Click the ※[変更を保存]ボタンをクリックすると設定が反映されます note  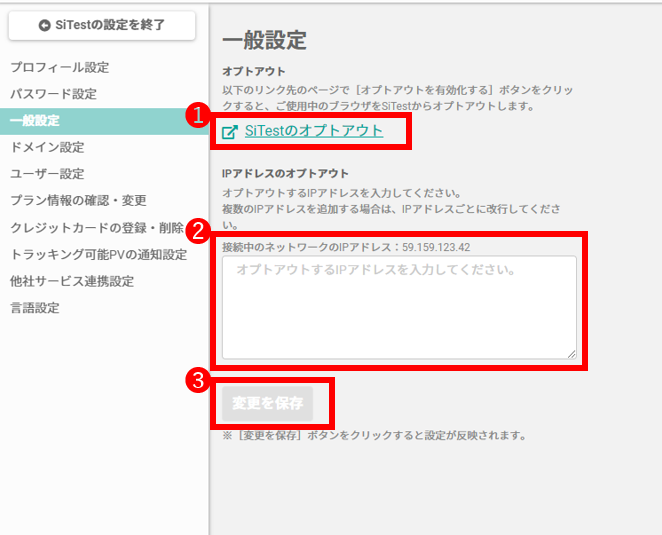click(374, 435)
